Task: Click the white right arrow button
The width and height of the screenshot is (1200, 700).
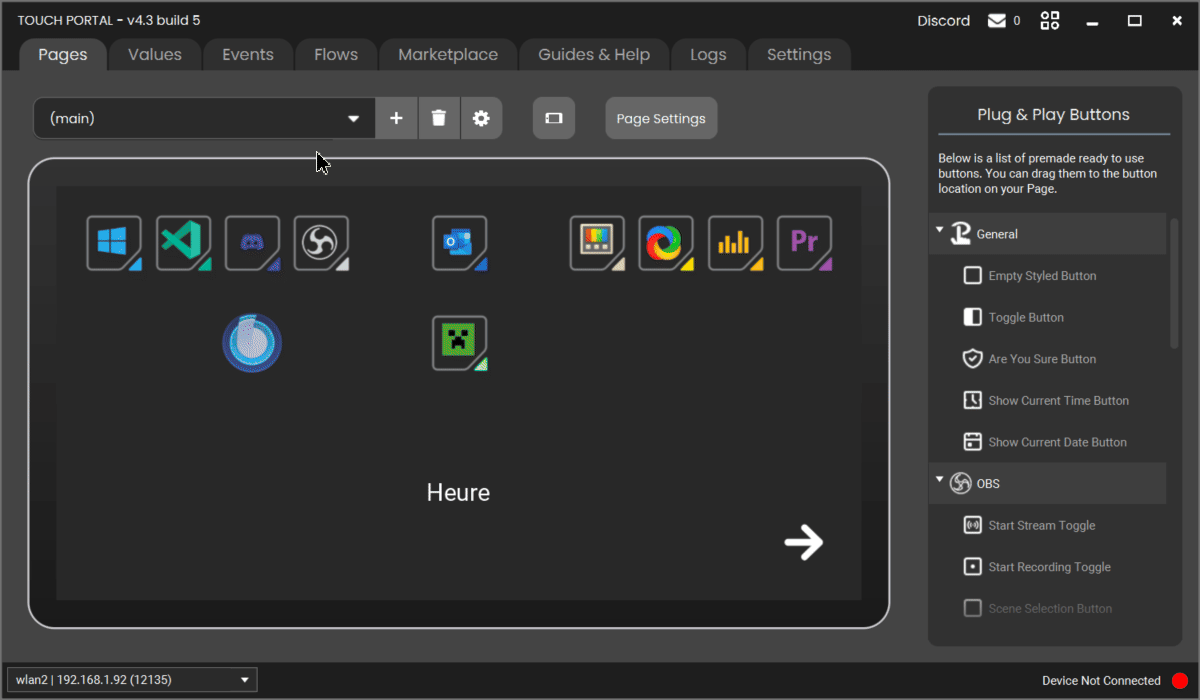Action: pos(804,543)
